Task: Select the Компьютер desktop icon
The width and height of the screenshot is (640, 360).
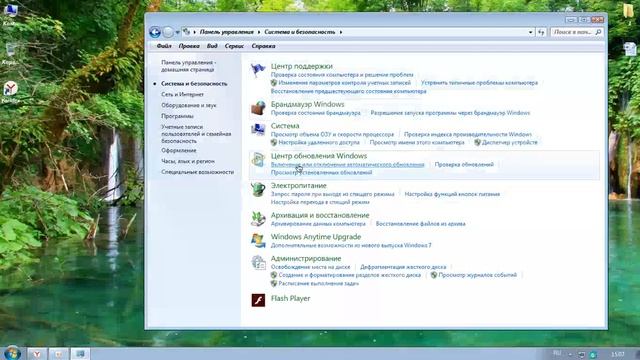Action: pos(10,14)
